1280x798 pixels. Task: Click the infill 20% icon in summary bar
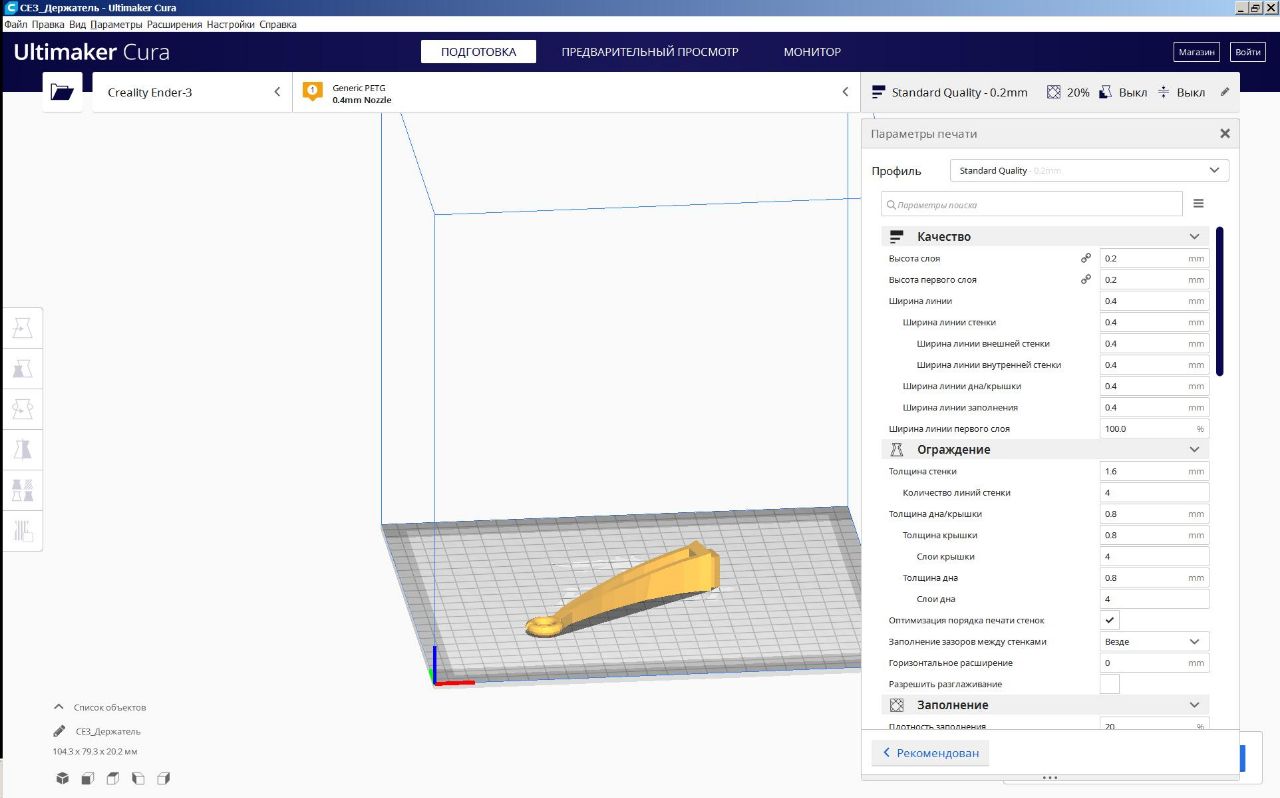coord(1053,92)
